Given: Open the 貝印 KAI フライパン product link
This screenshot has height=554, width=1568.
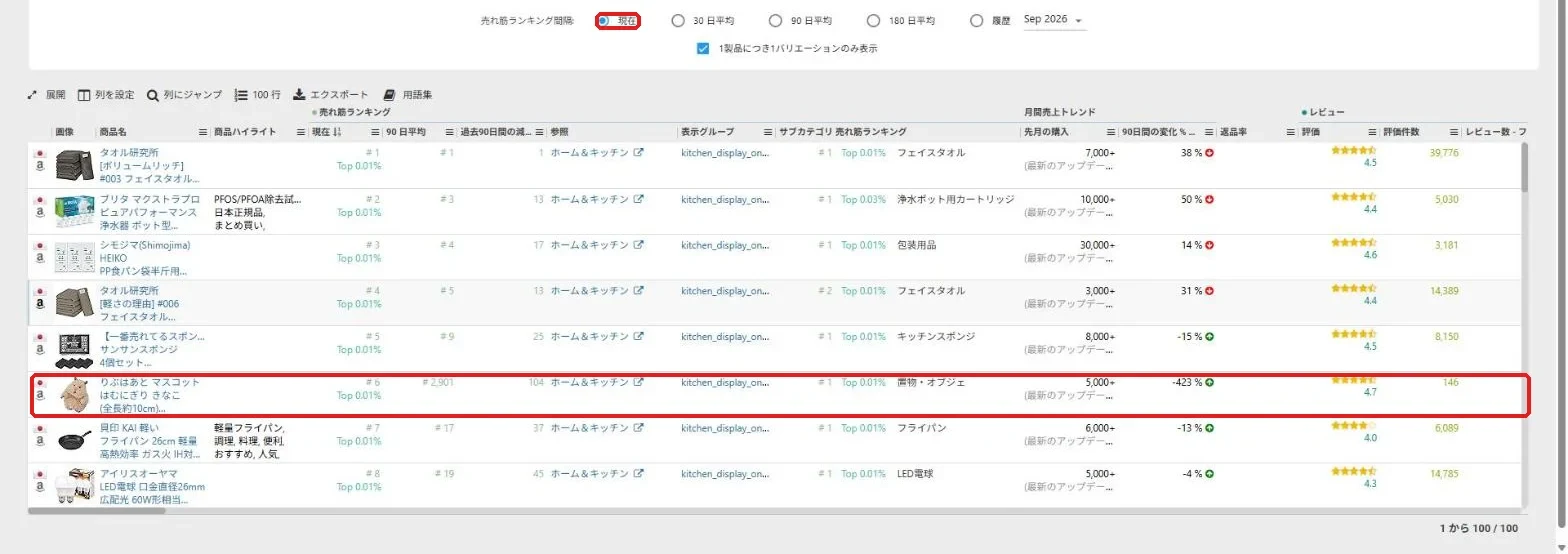Looking at the screenshot, I should 150,441.
